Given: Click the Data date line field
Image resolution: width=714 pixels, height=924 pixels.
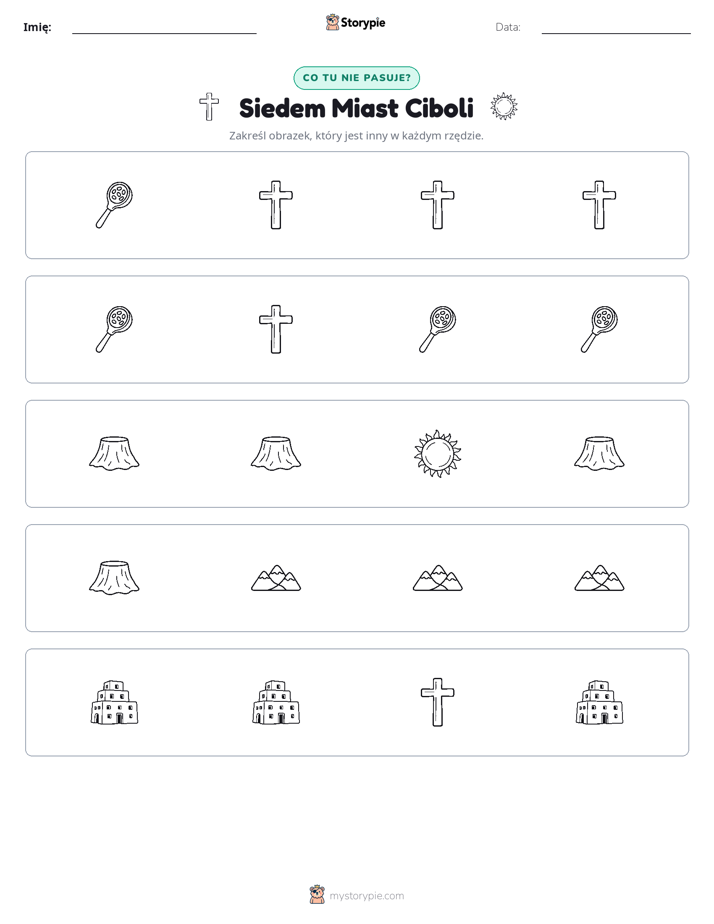Looking at the screenshot, I should click(616, 27).
